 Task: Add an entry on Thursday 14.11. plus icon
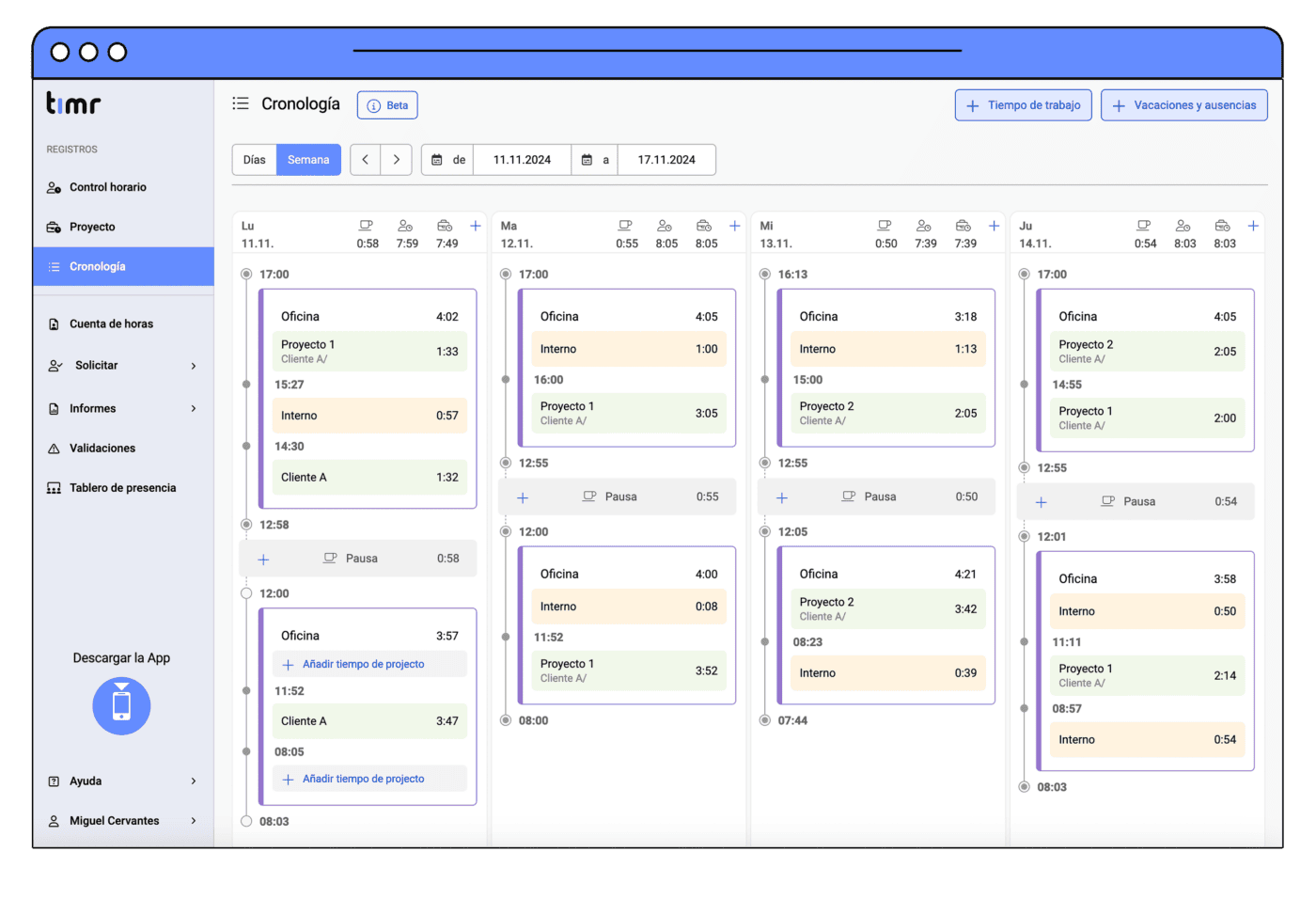click(x=1253, y=226)
